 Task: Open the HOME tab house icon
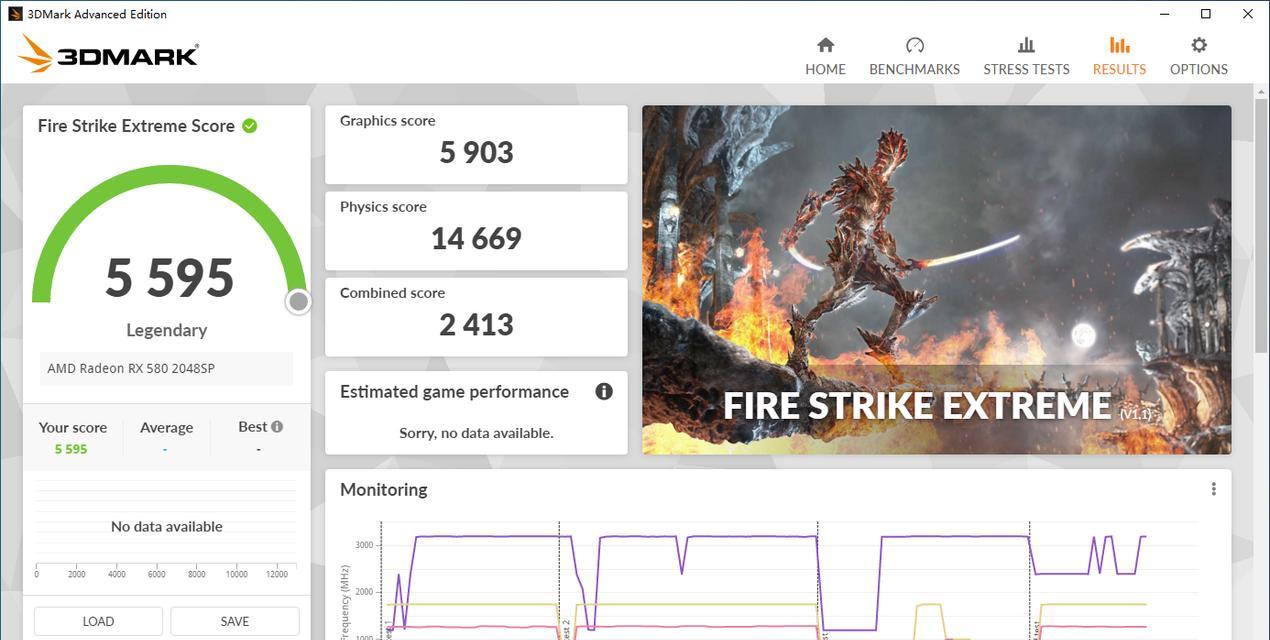(825, 45)
